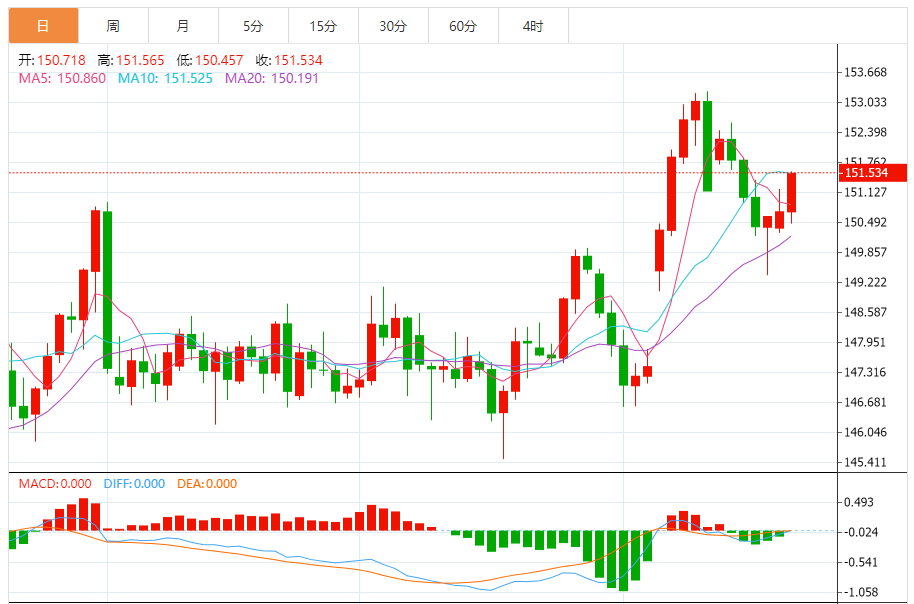914x604 pixels.
Task: Open the 60分 interval tab
Action: [463, 26]
